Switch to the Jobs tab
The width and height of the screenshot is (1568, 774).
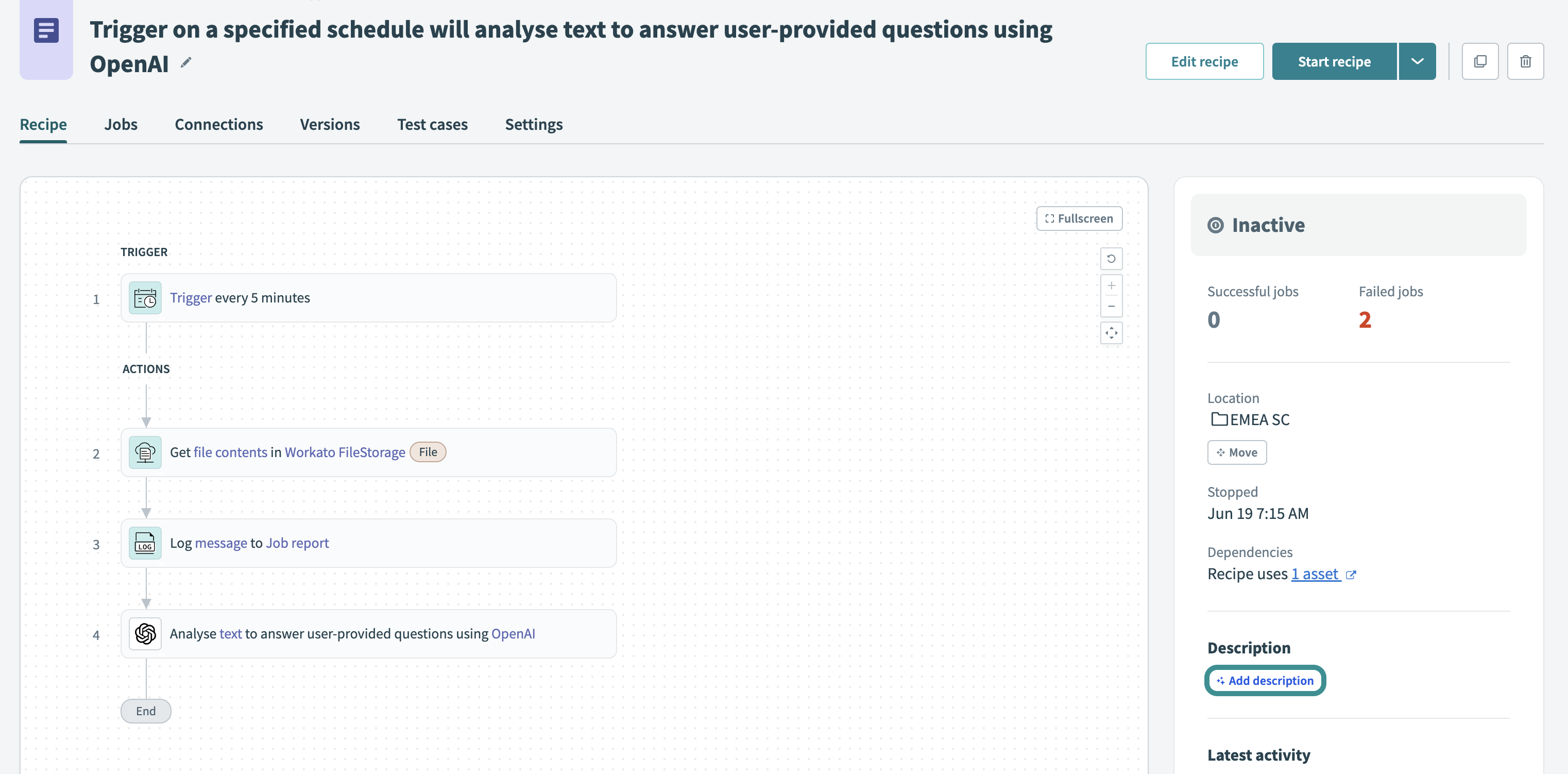pyautogui.click(x=120, y=124)
